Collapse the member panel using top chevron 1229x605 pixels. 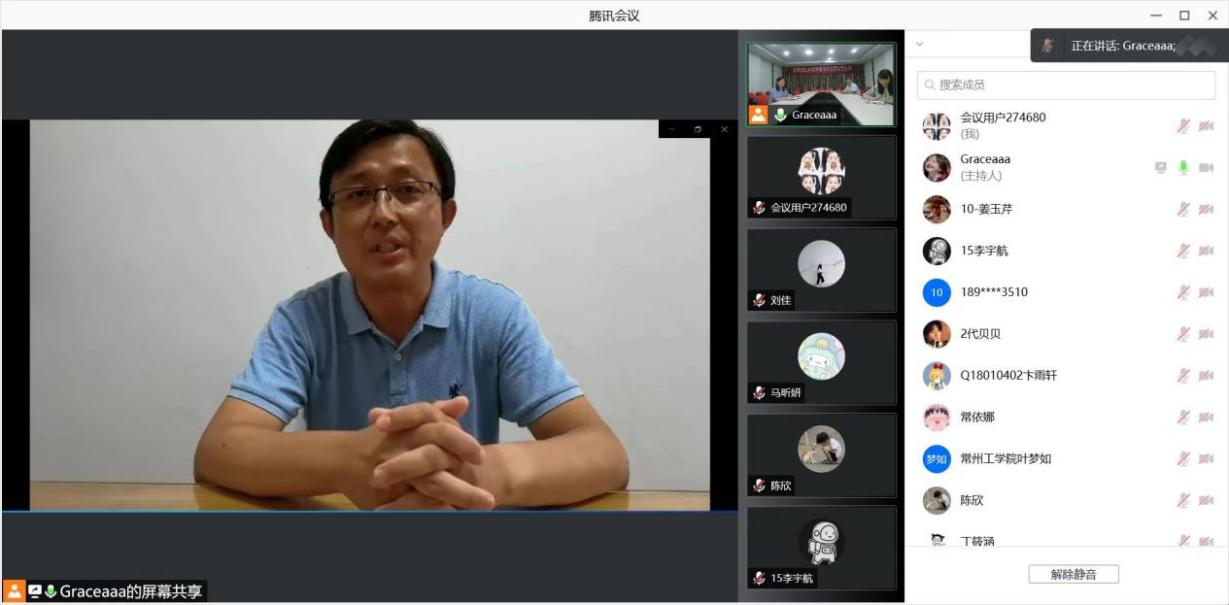(920, 44)
